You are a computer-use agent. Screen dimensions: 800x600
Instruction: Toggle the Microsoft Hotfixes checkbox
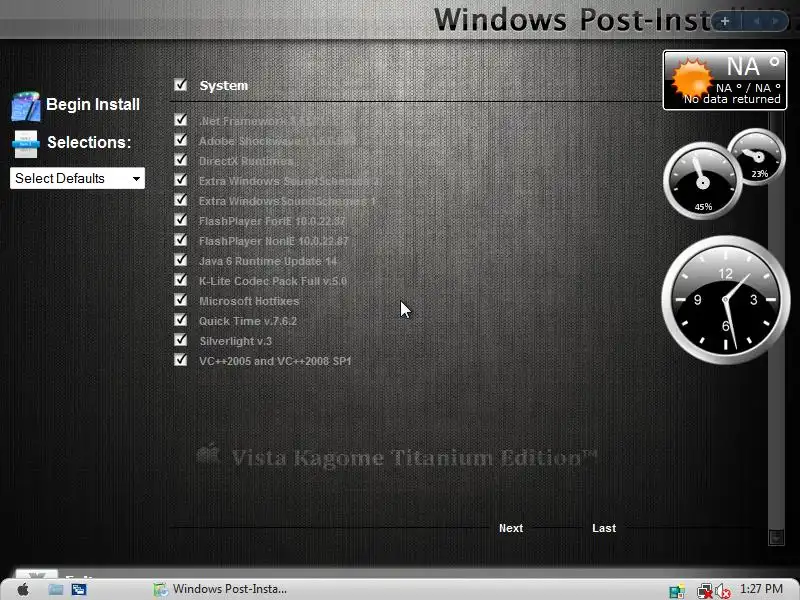(x=180, y=300)
